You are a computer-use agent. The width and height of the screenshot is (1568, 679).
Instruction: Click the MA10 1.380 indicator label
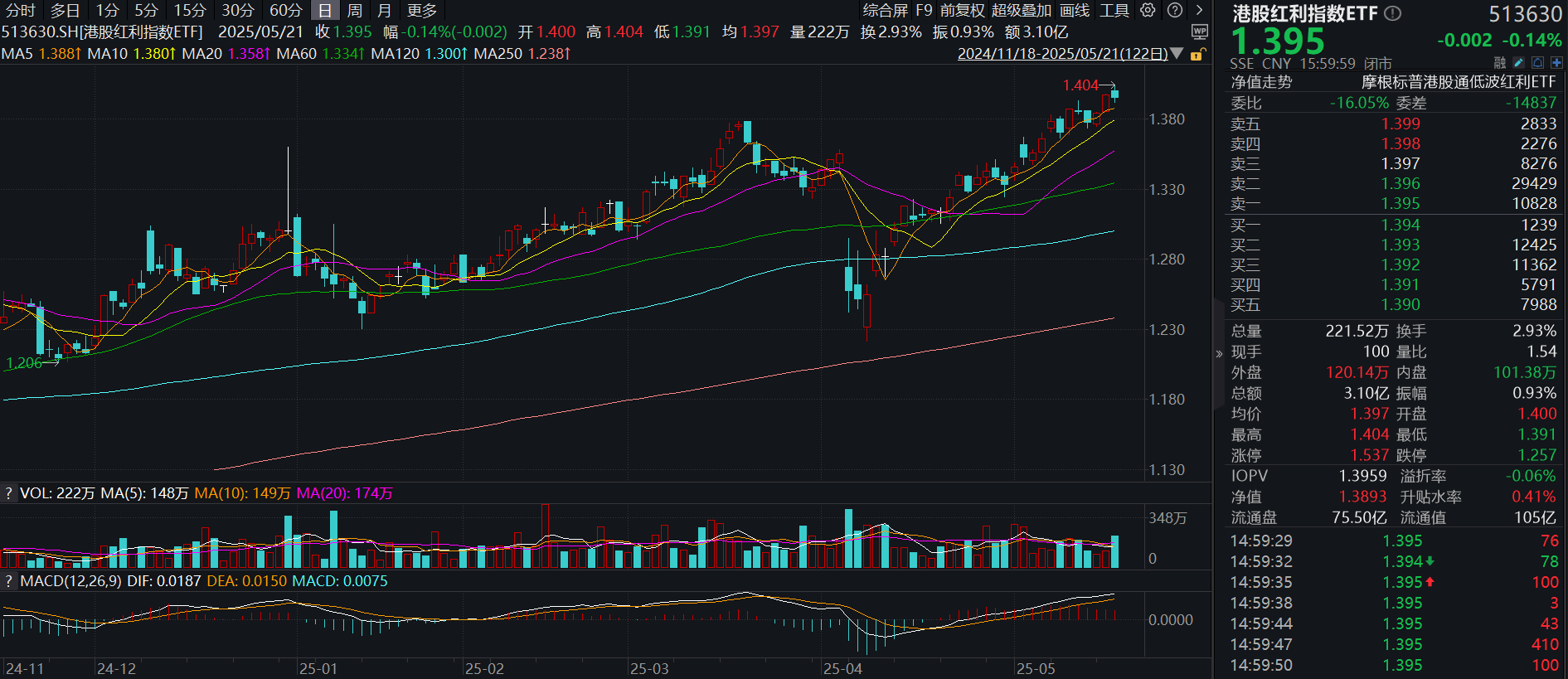click(x=132, y=54)
